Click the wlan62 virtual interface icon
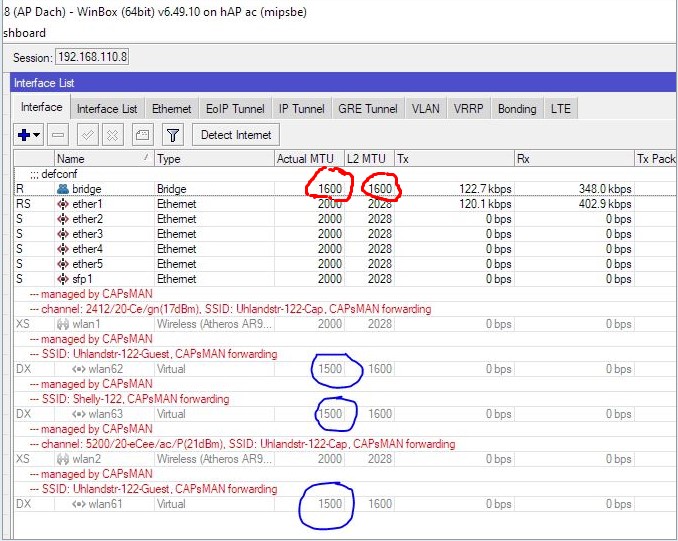Image resolution: width=678 pixels, height=541 pixels. click(x=79, y=369)
